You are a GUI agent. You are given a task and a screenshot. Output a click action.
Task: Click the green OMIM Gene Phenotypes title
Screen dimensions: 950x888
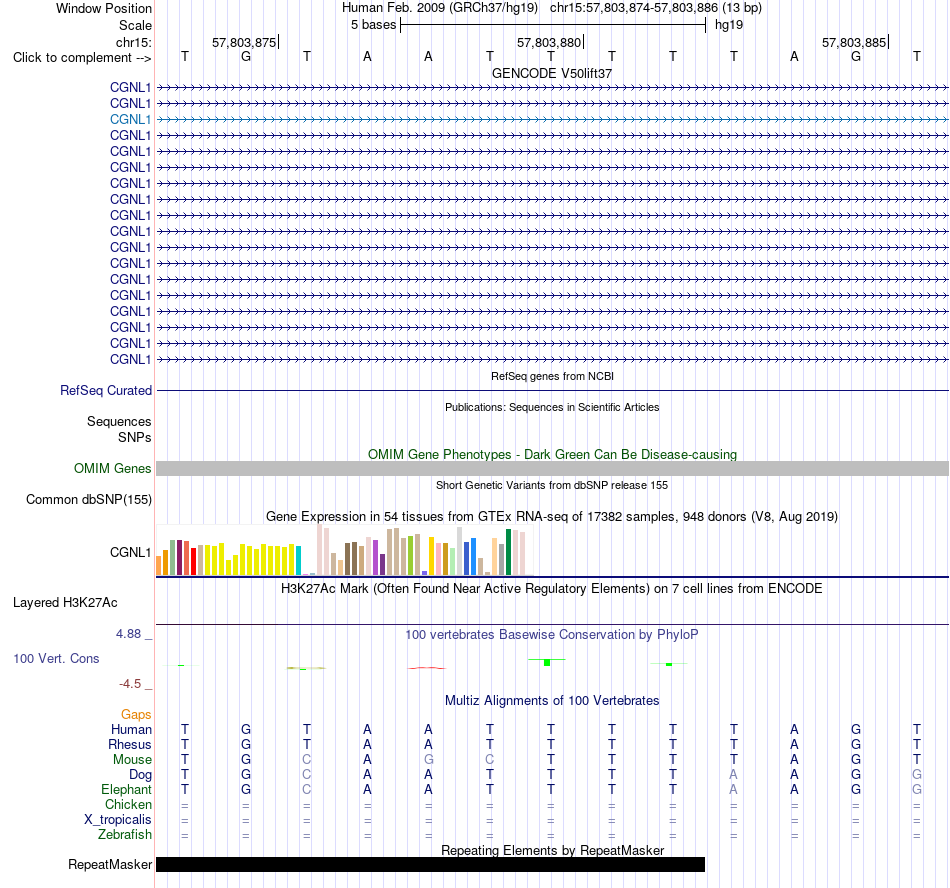click(x=552, y=454)
